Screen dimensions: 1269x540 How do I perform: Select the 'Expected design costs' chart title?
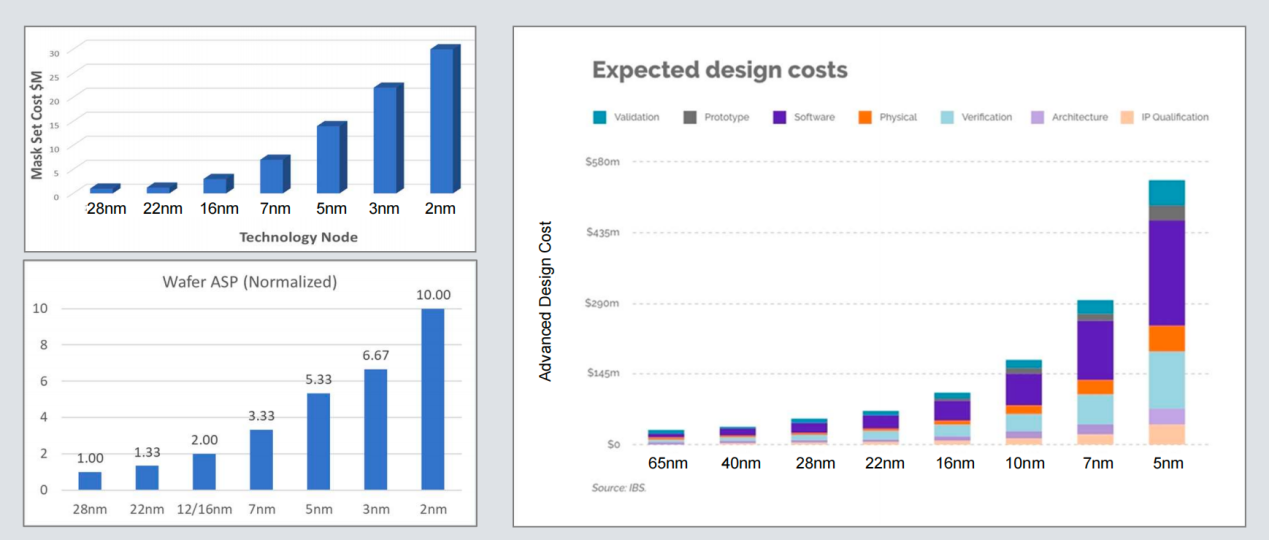pos(720,70)
